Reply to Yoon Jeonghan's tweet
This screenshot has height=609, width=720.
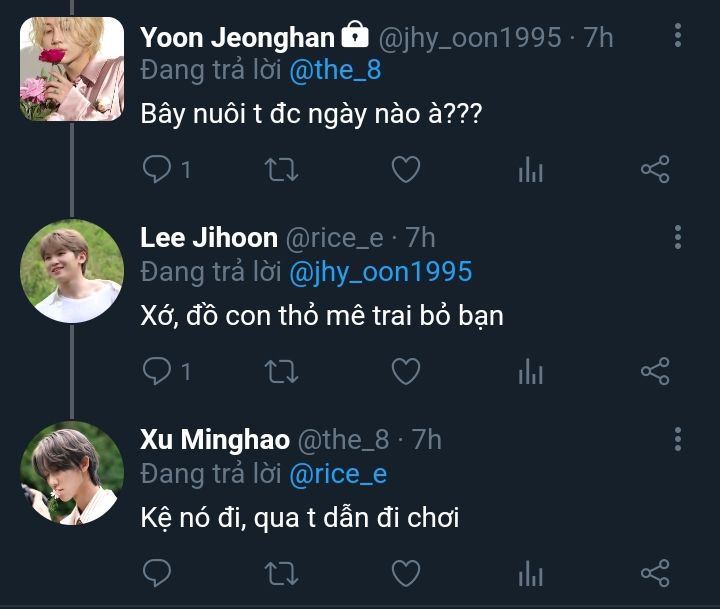[158, 170]
